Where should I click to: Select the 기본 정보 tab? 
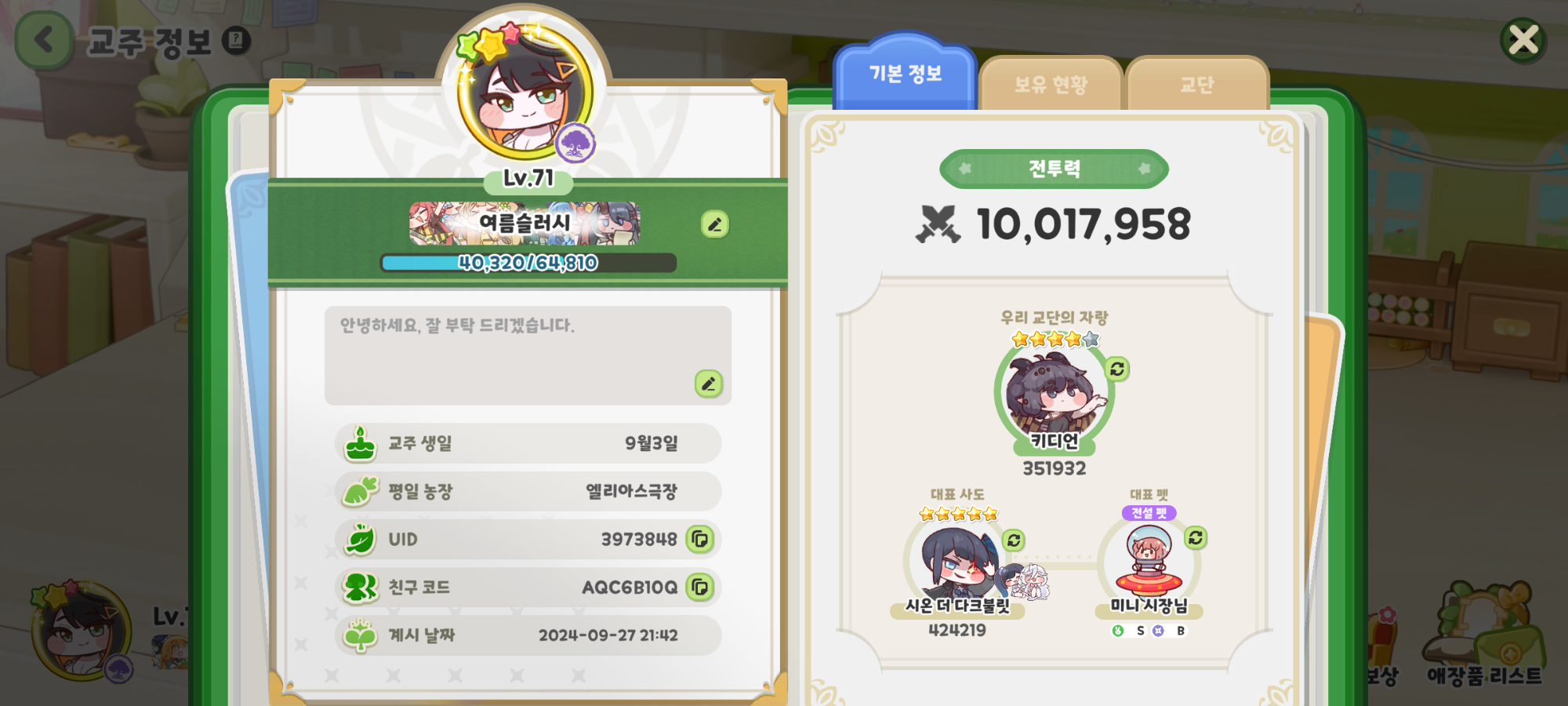tap(906, 74)
